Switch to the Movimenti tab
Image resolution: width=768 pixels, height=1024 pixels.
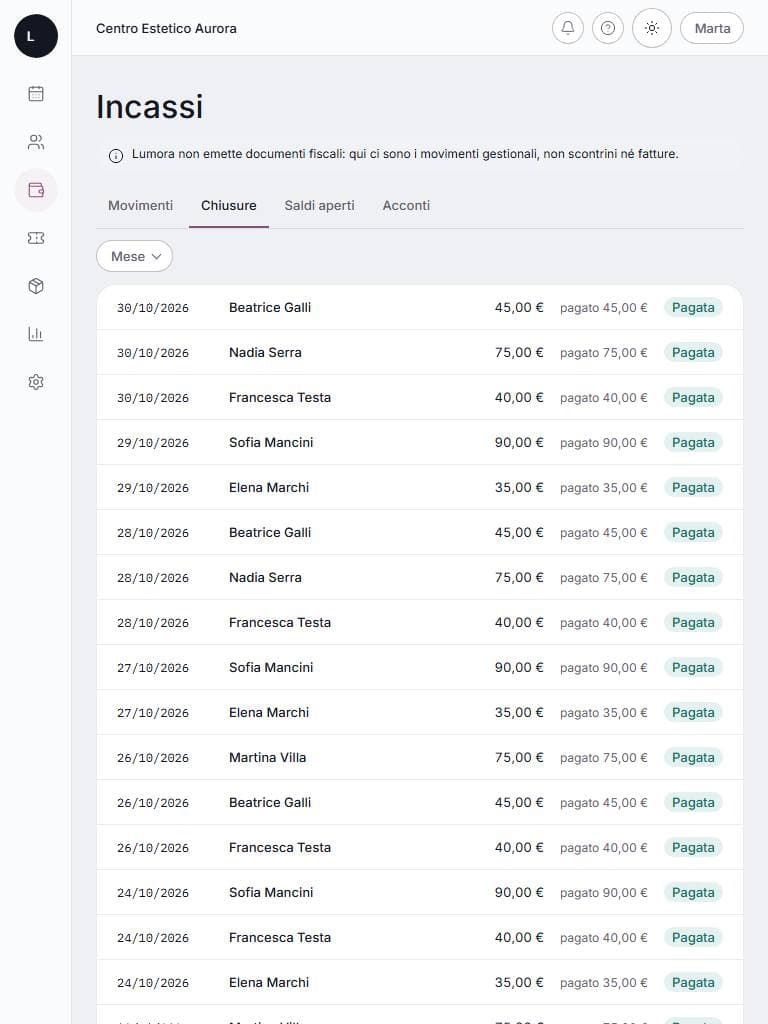(140, 206)
